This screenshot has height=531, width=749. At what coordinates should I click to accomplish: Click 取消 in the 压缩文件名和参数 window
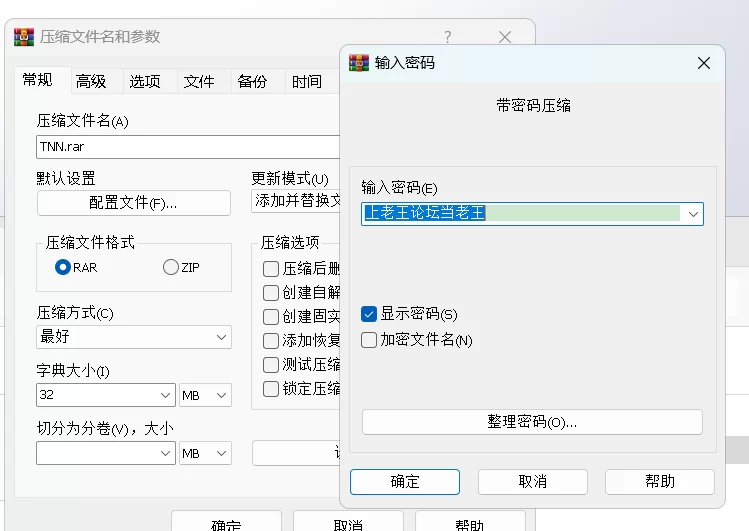(x=348, y=521)
